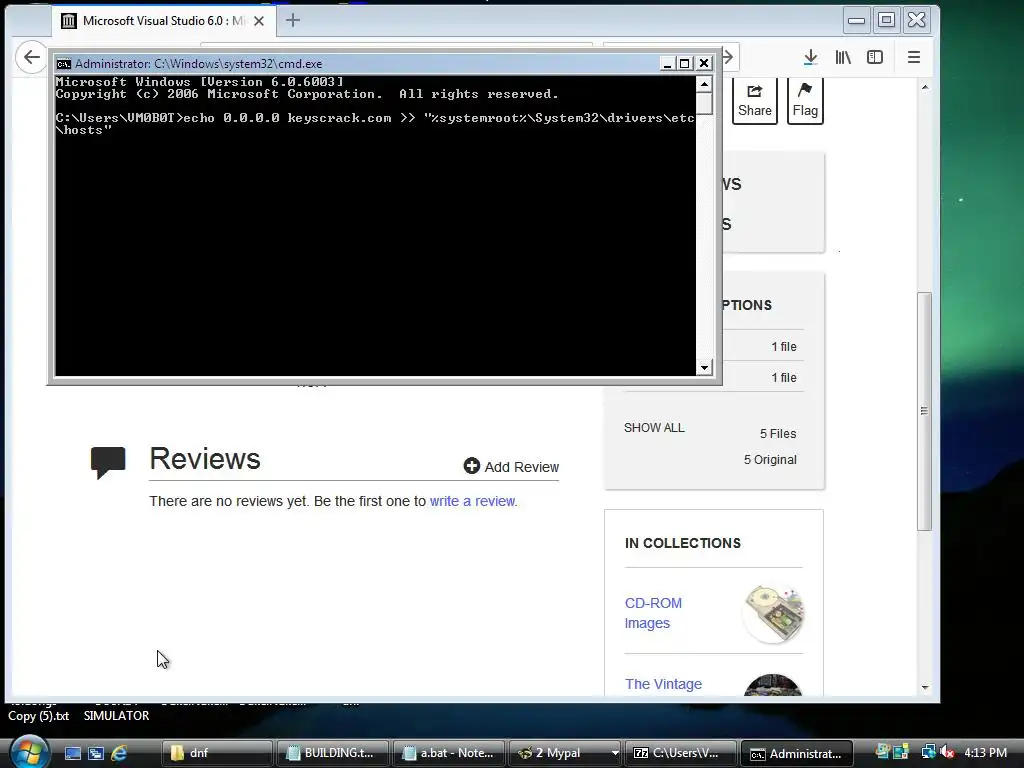This screenshot has width=1024, height=768.
Task: Click the browser page scroll down arrow
Action: 925,687
